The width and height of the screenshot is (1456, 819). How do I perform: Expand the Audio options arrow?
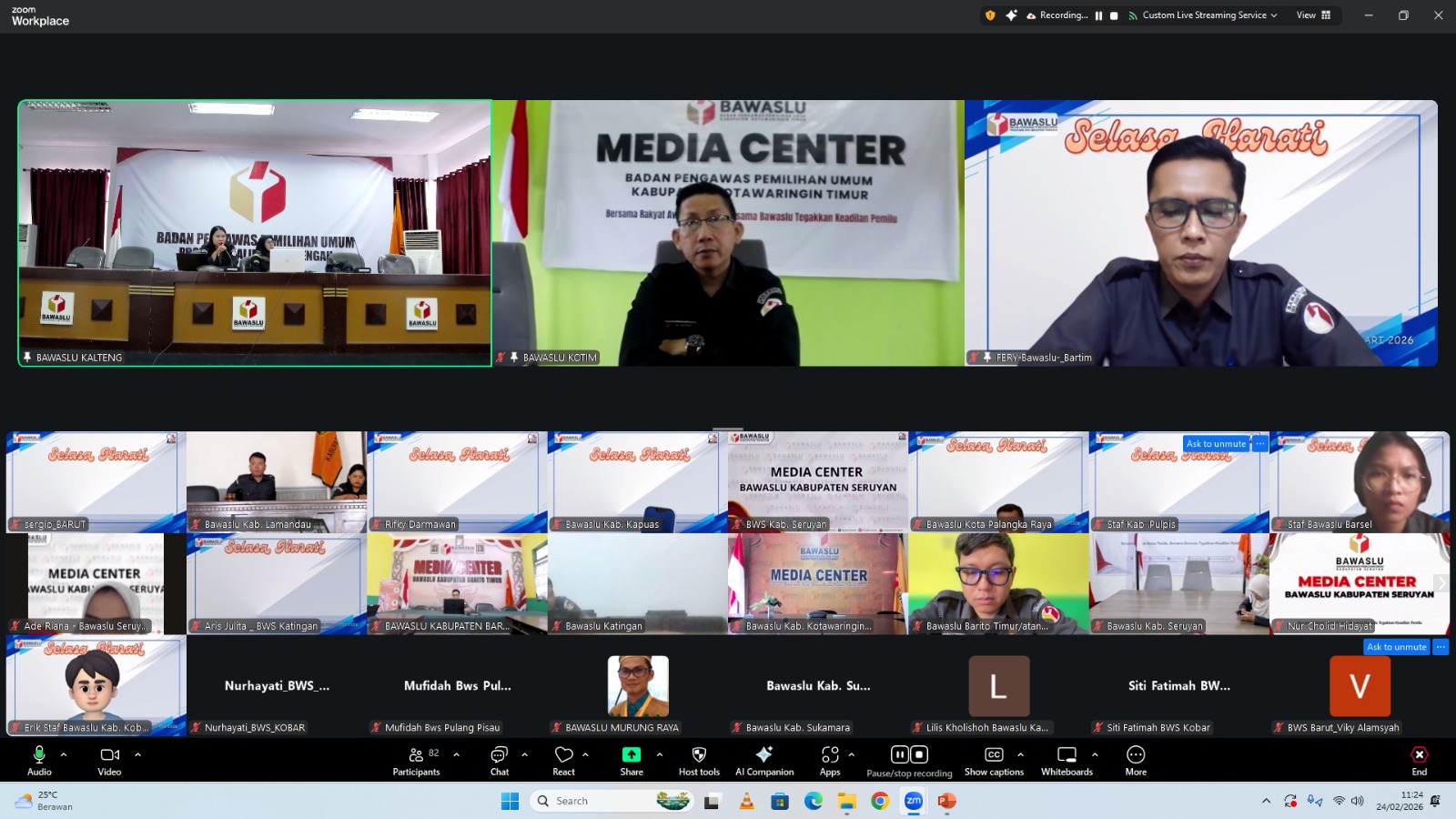[64, 754]
